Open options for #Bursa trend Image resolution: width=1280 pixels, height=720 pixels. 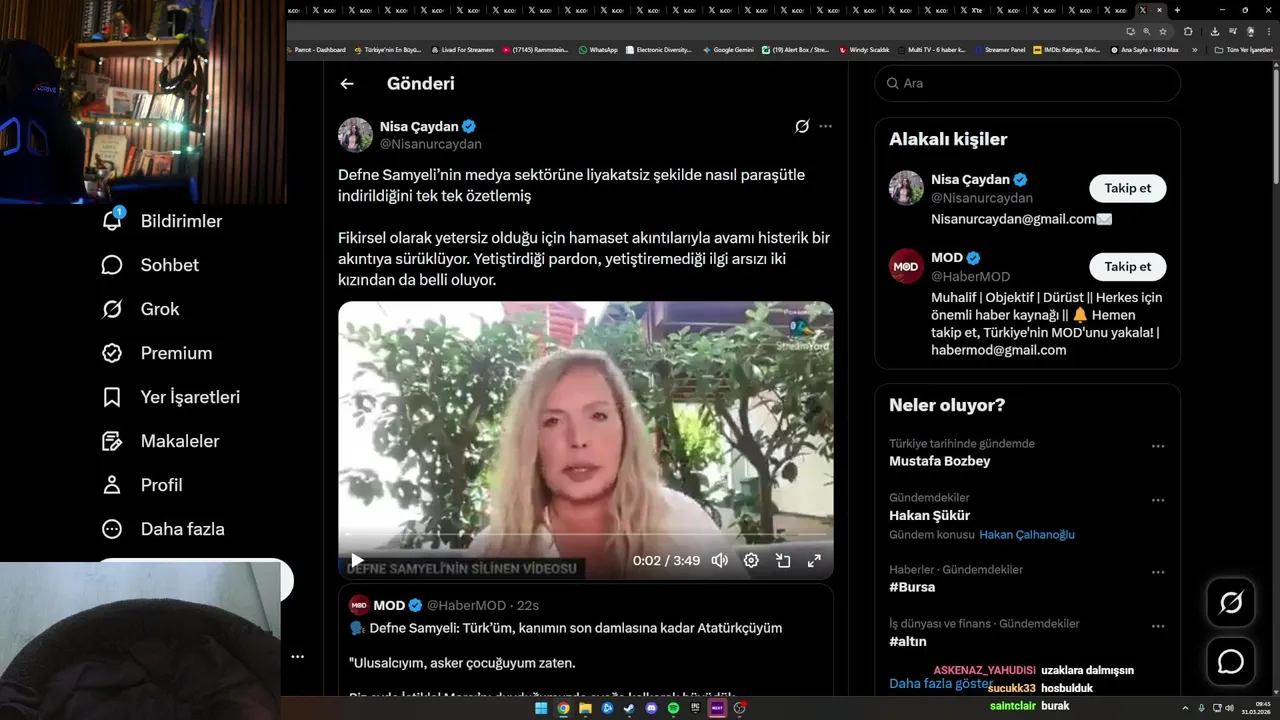tap(1158, 572)
